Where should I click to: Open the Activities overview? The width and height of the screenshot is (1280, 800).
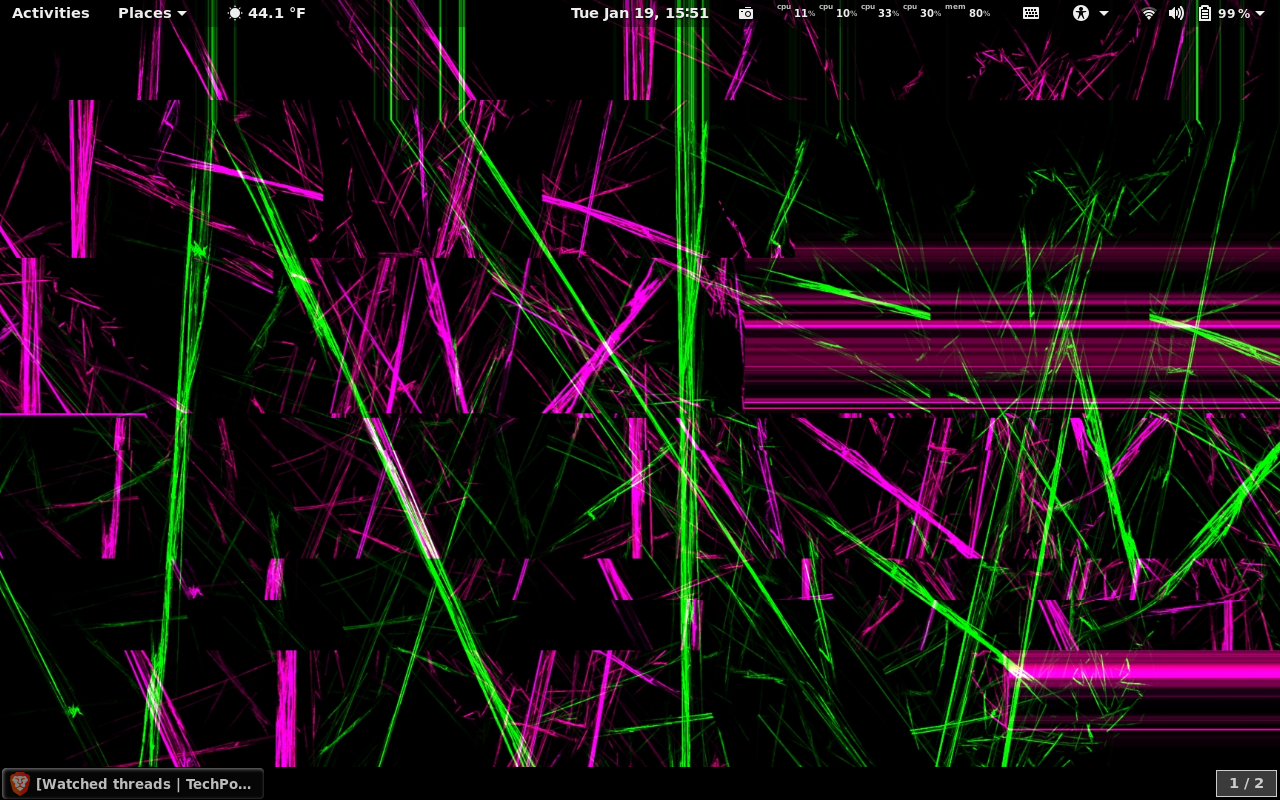(50, 13)
